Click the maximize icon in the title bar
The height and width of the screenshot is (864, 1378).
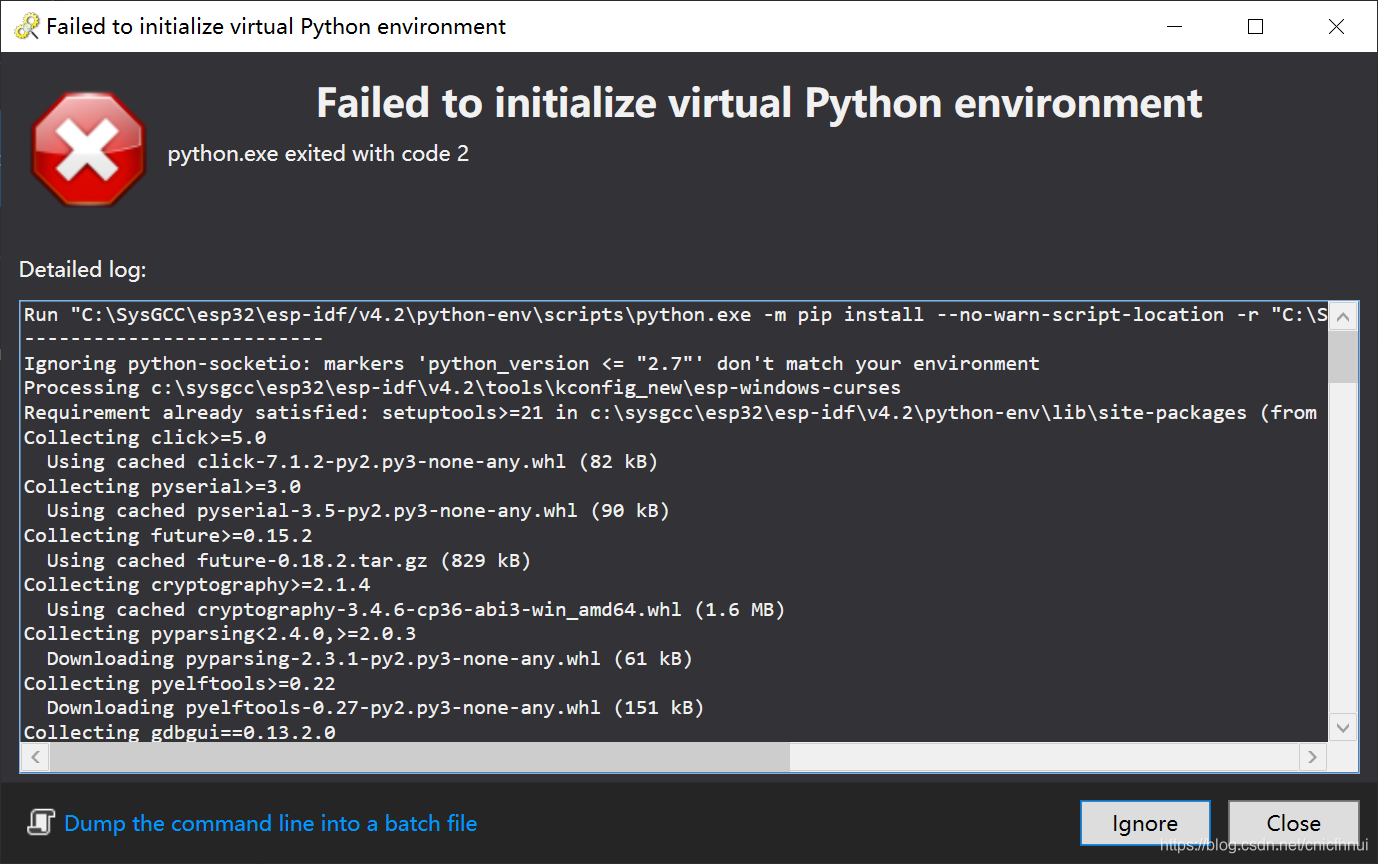pyautogui.click(x=1255, y=26)
